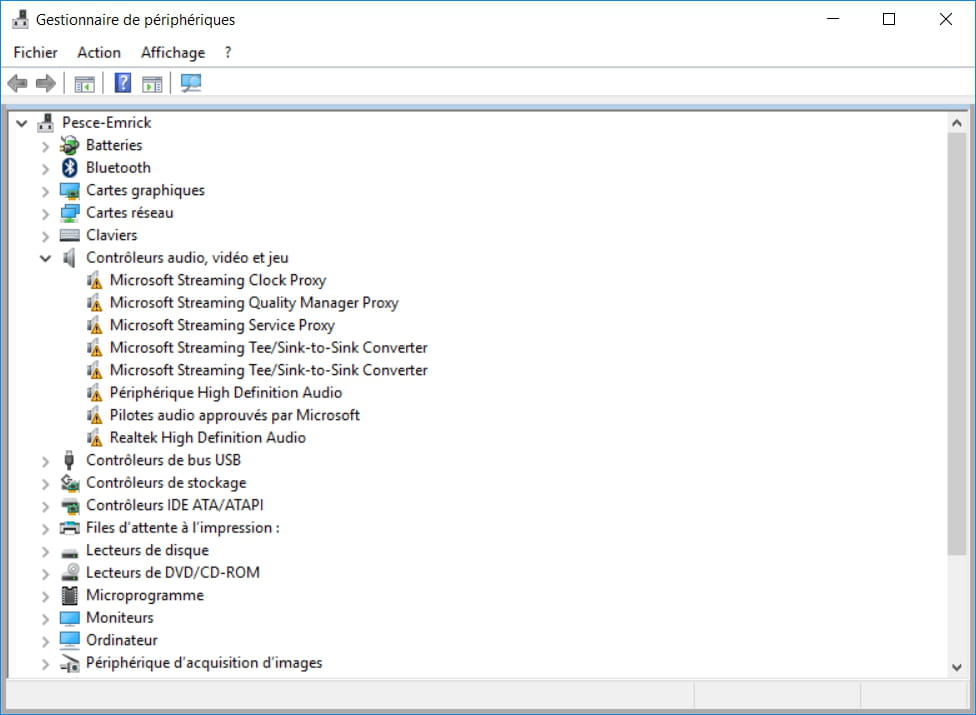Collapse the Pesce-Emrick root node
This screenshot has width=976, height=715.
22,123
